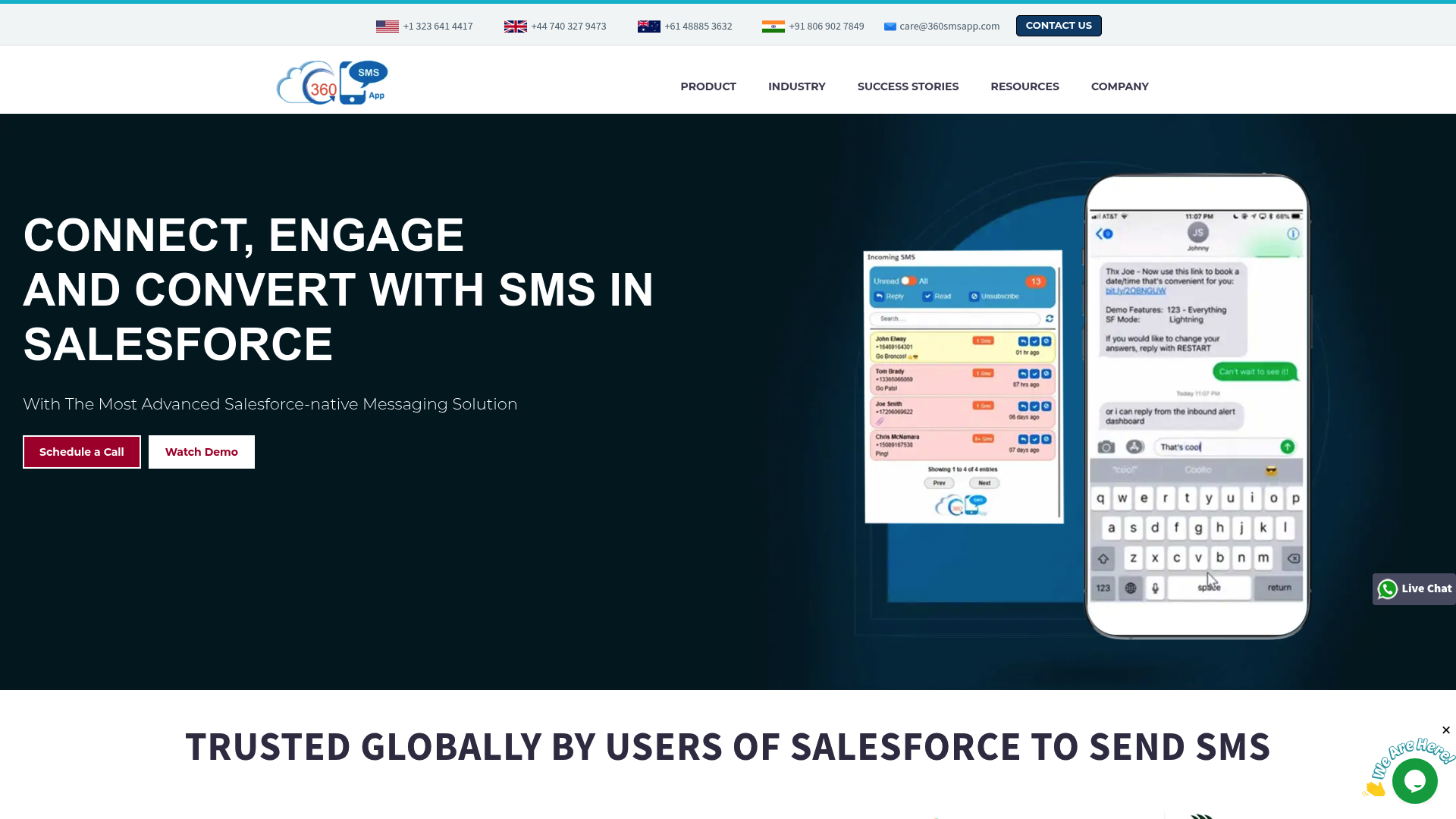Open the 360 SMS App logo

pos(332,82)
